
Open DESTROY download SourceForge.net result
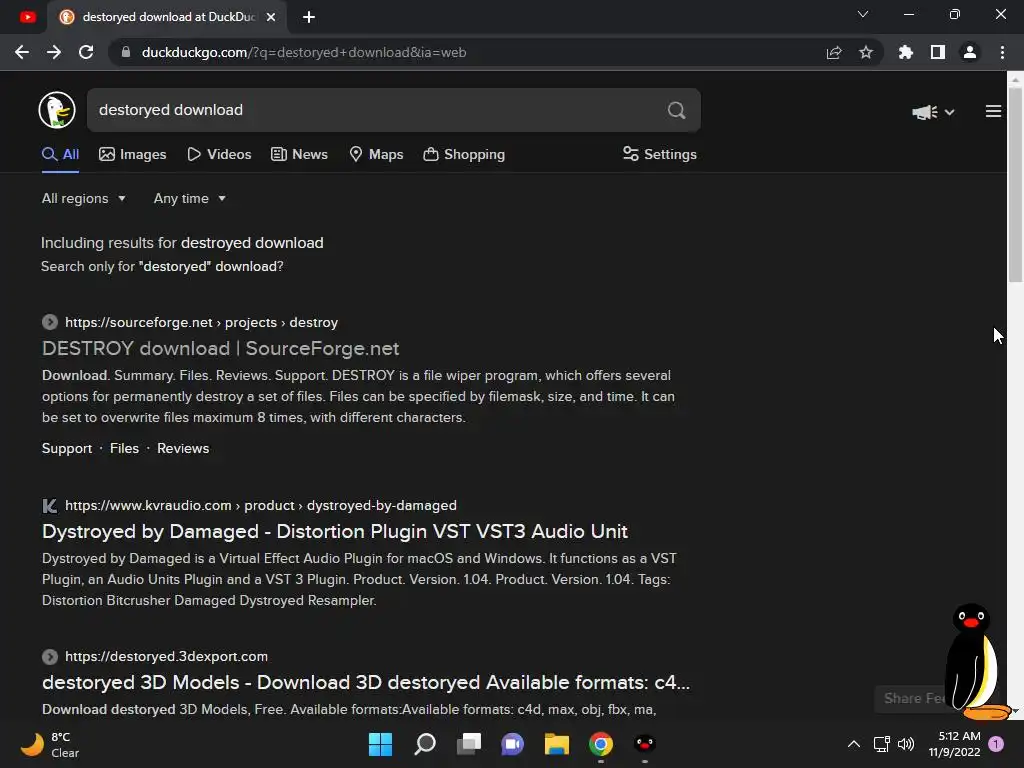[x=221, y=349]
